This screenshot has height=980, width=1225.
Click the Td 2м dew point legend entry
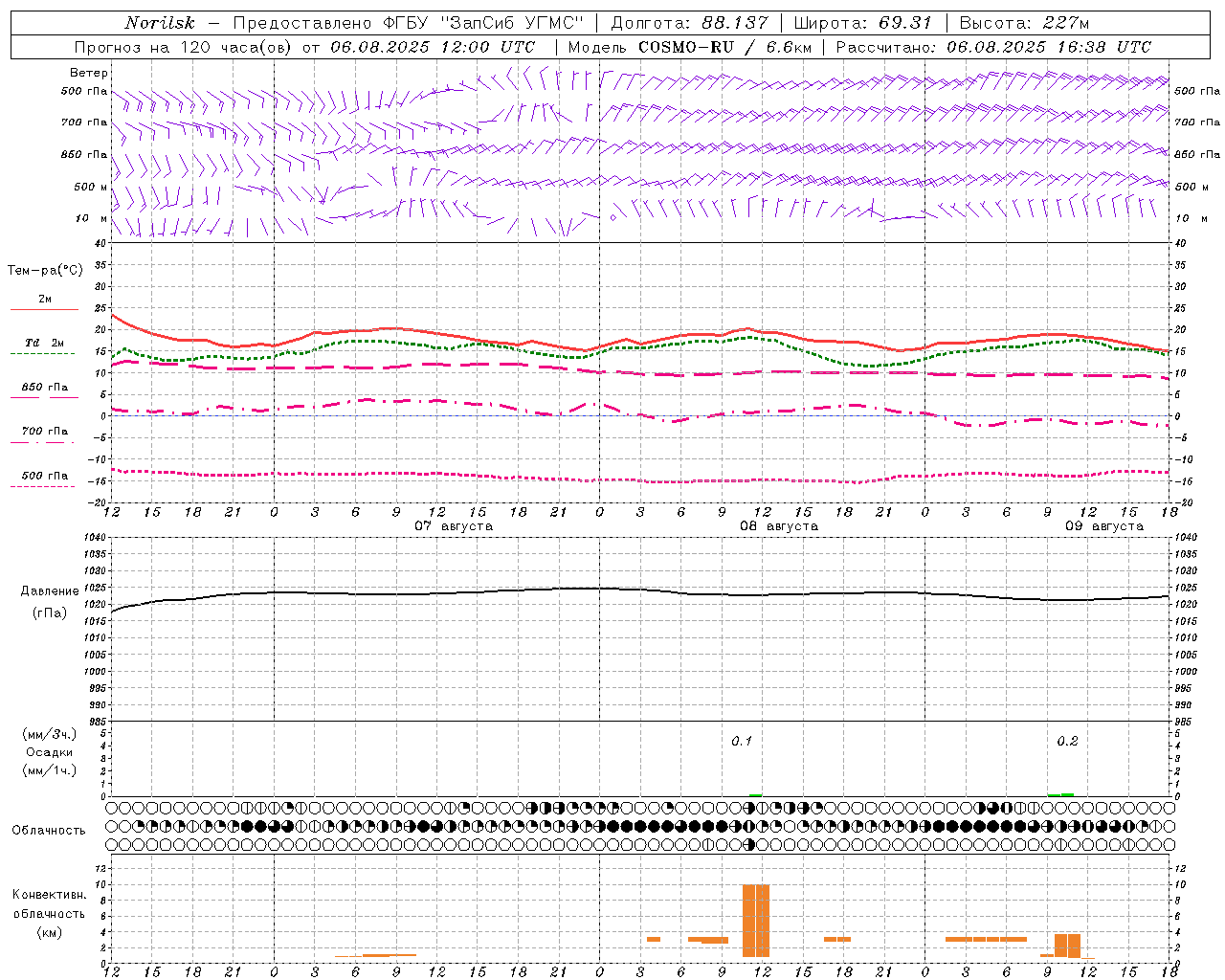tap(44, 343)
